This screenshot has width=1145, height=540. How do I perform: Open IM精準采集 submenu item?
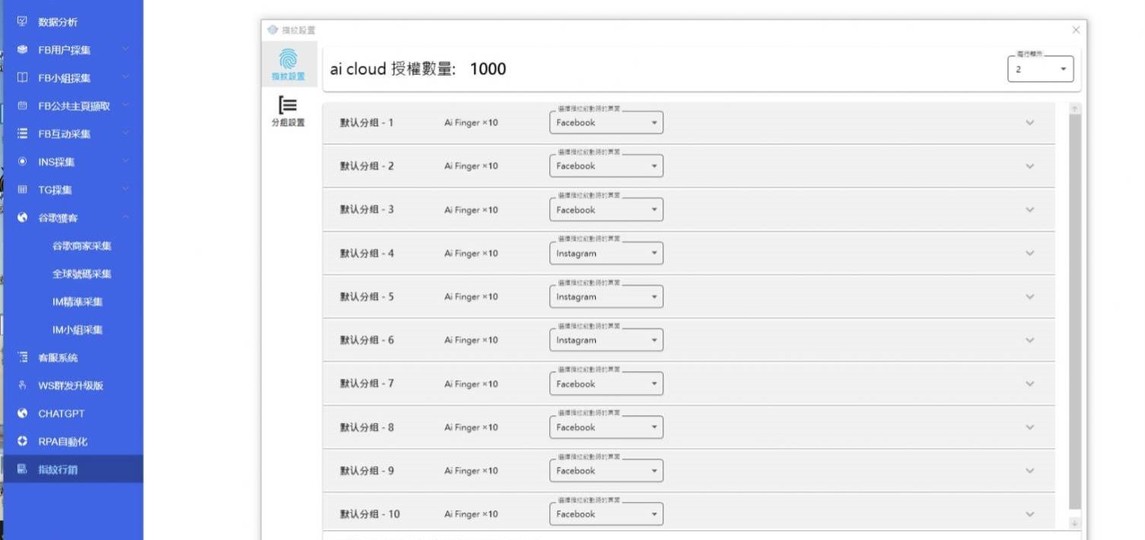tap(77, 302)
